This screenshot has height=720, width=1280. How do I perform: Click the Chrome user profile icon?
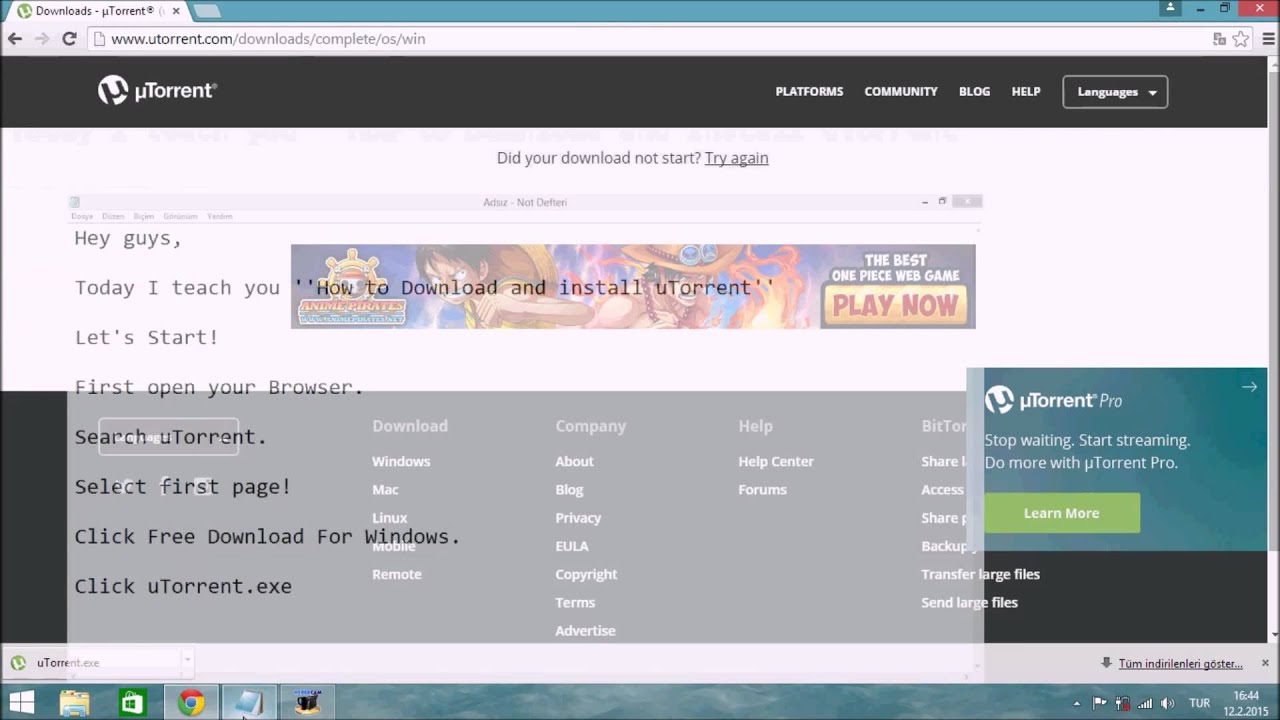[x=1170, y=8]
